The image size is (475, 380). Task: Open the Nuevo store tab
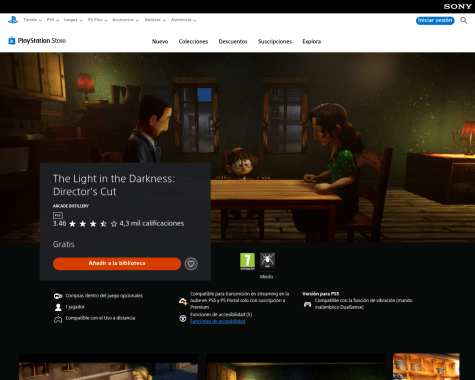[x=160, y=42]
